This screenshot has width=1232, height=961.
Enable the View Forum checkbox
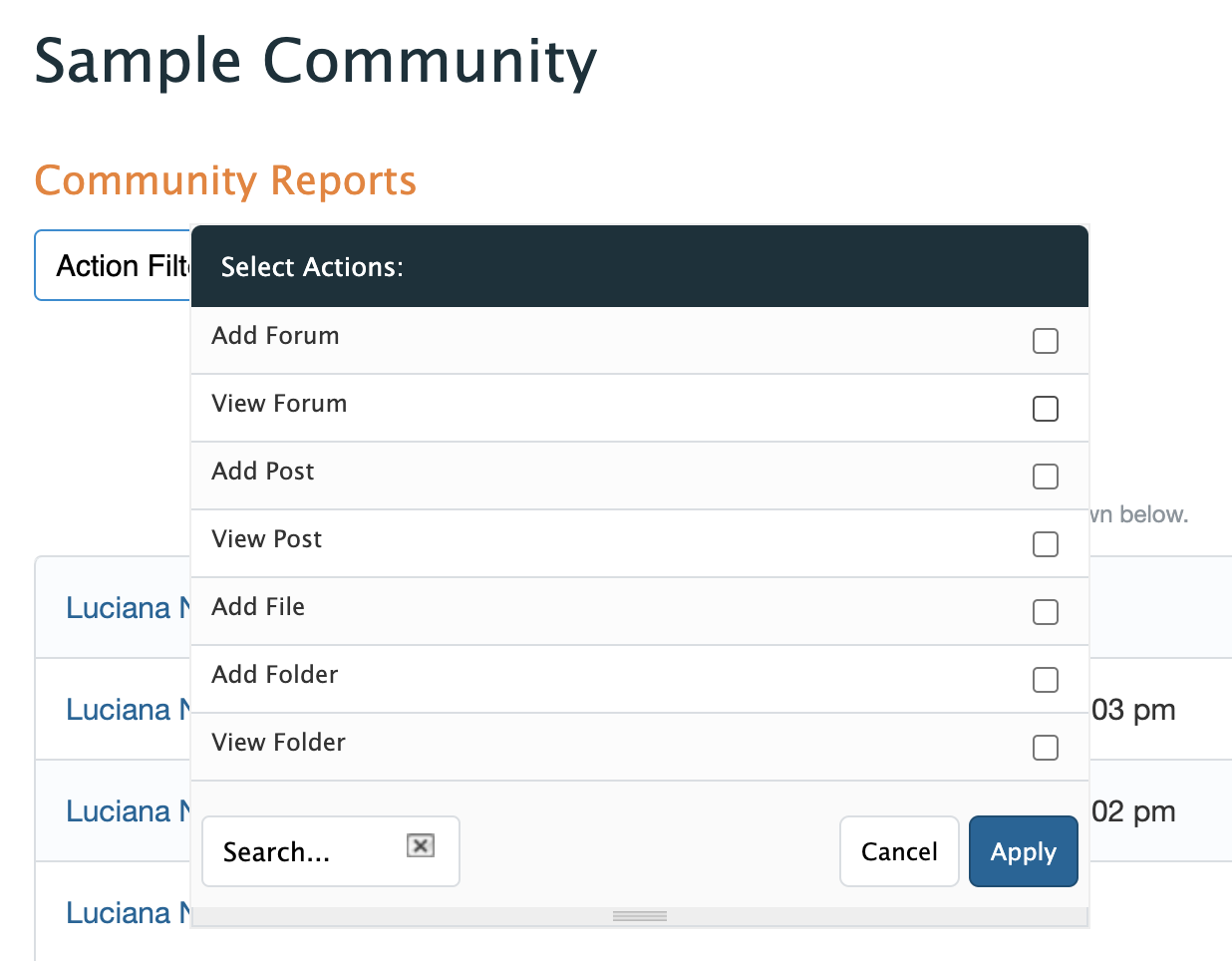pos(1045,409)
